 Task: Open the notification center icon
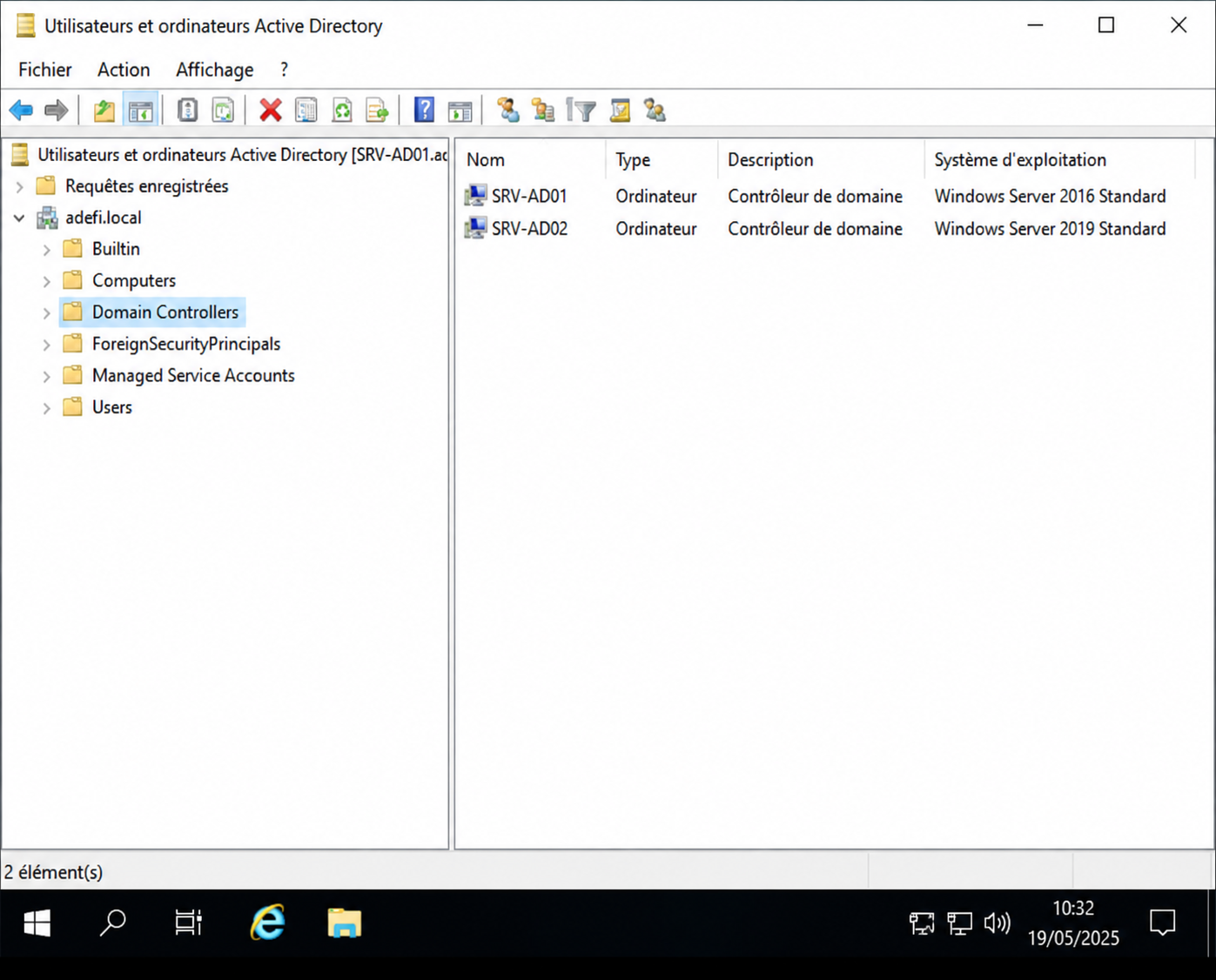point(1163,923)
